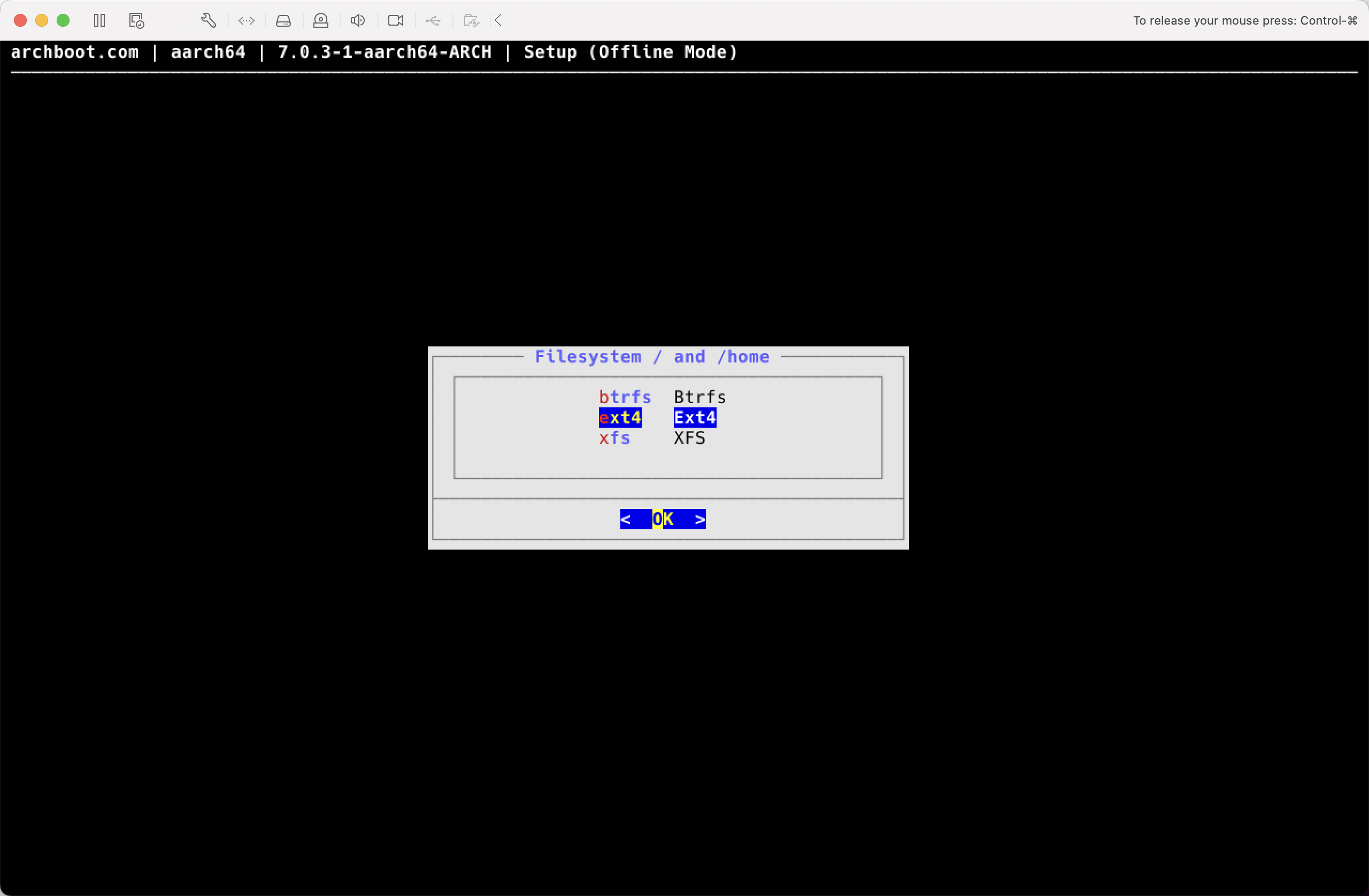This screenshot has height=896, width=1369.
Task: Click the Btrfs description label
Action: [700, 397]
